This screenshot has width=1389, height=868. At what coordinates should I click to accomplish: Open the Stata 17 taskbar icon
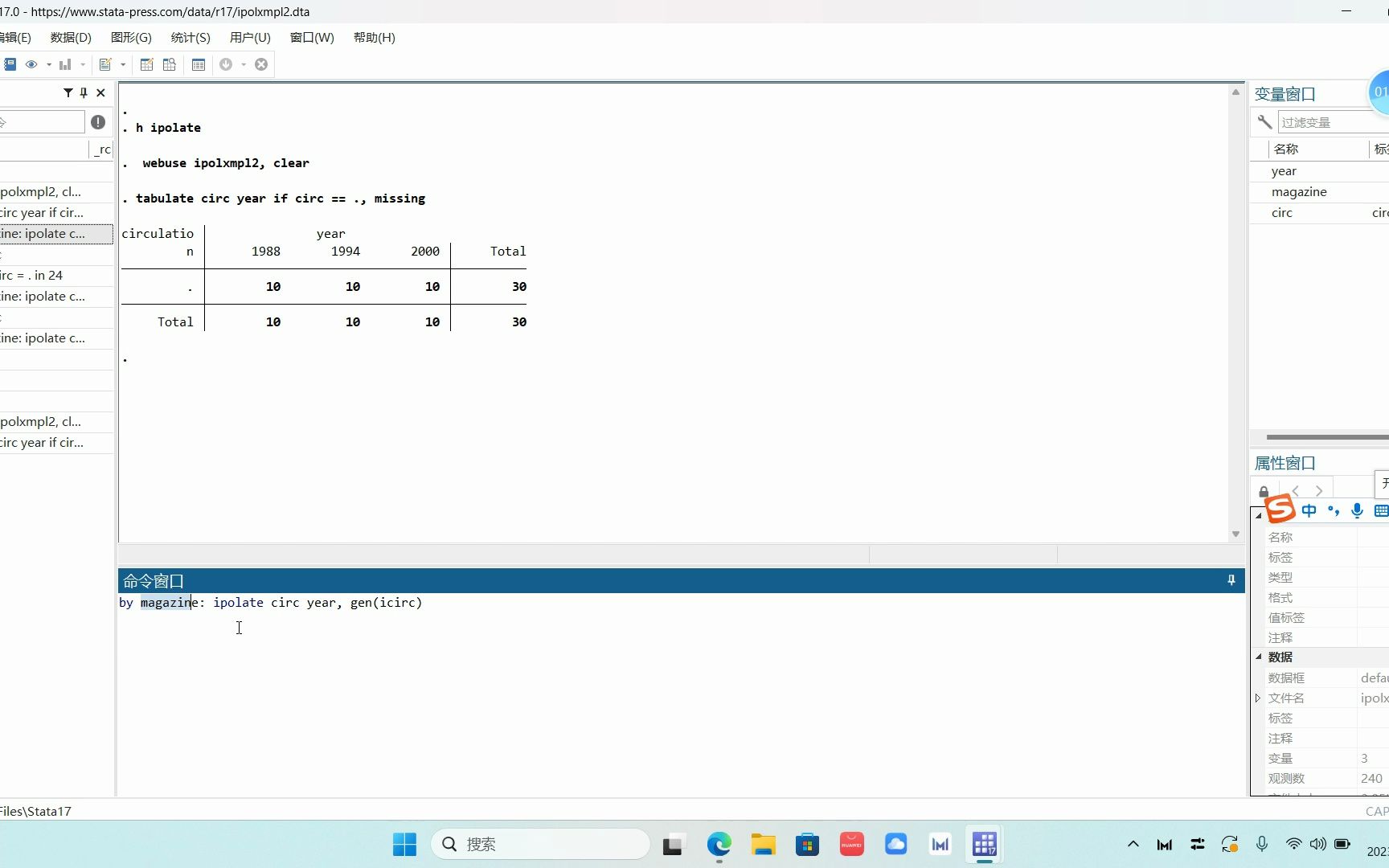(984, 845)
